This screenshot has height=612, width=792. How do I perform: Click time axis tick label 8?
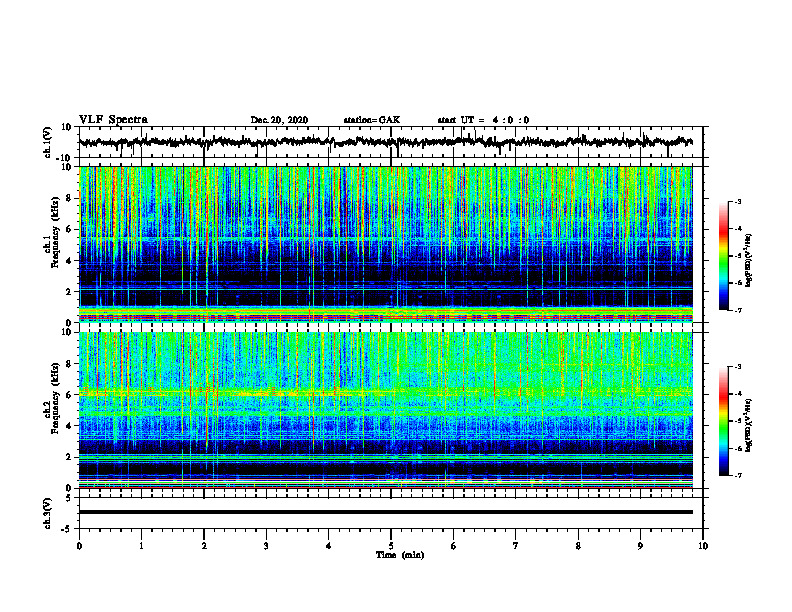[x=578, y=546]
